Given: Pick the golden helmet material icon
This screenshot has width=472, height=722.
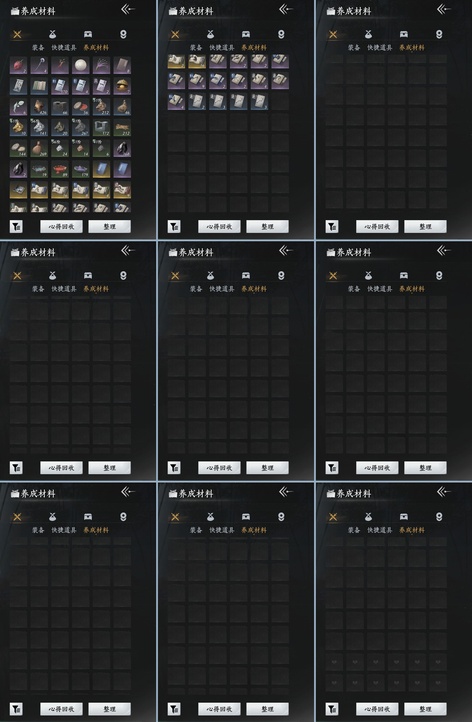Looking at the screenshot, I should (x=122, y=86).
